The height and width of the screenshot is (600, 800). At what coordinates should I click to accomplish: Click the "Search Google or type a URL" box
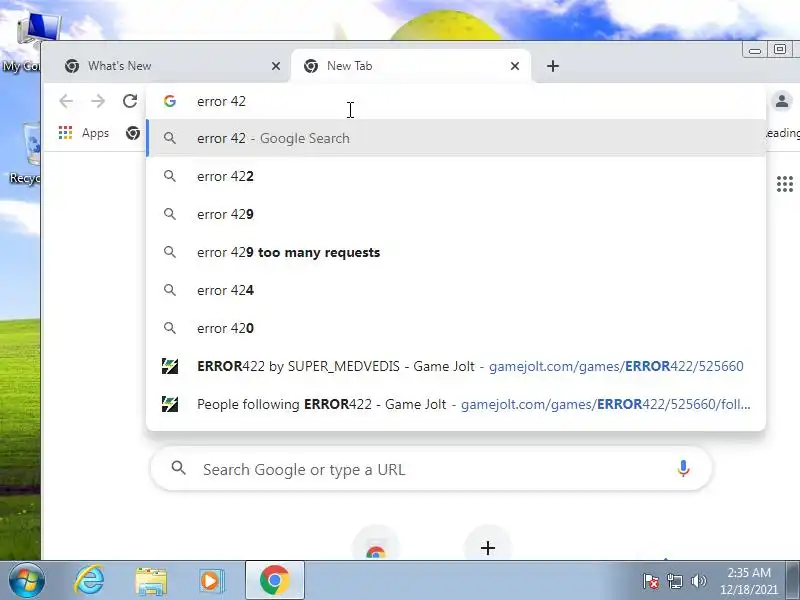click(x=431, y=469)
